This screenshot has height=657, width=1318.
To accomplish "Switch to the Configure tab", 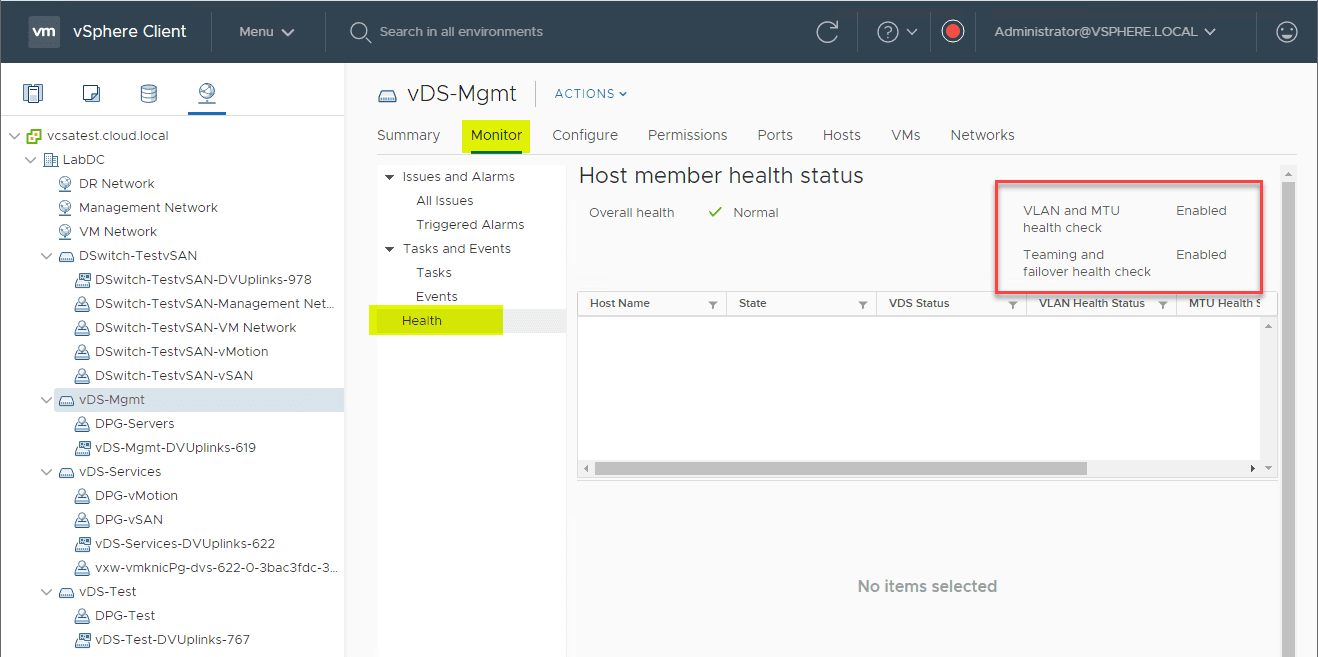I will [585, 135].
